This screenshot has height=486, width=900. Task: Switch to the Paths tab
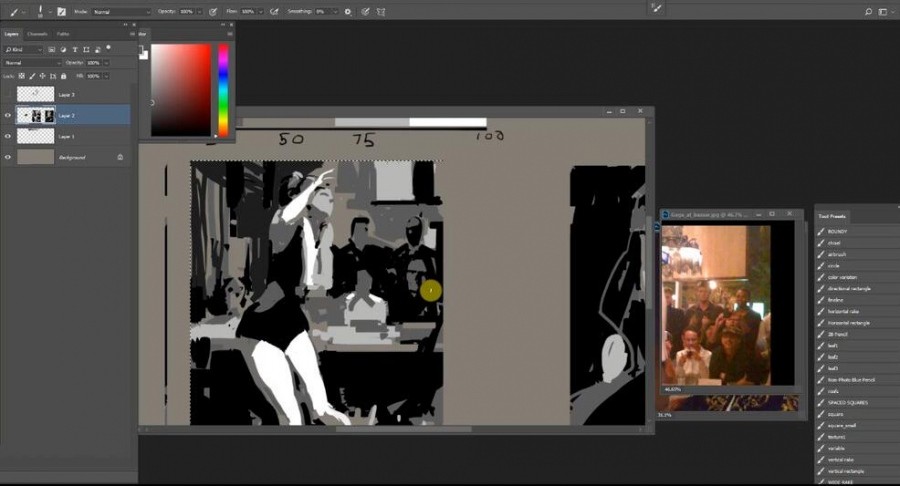63,34
